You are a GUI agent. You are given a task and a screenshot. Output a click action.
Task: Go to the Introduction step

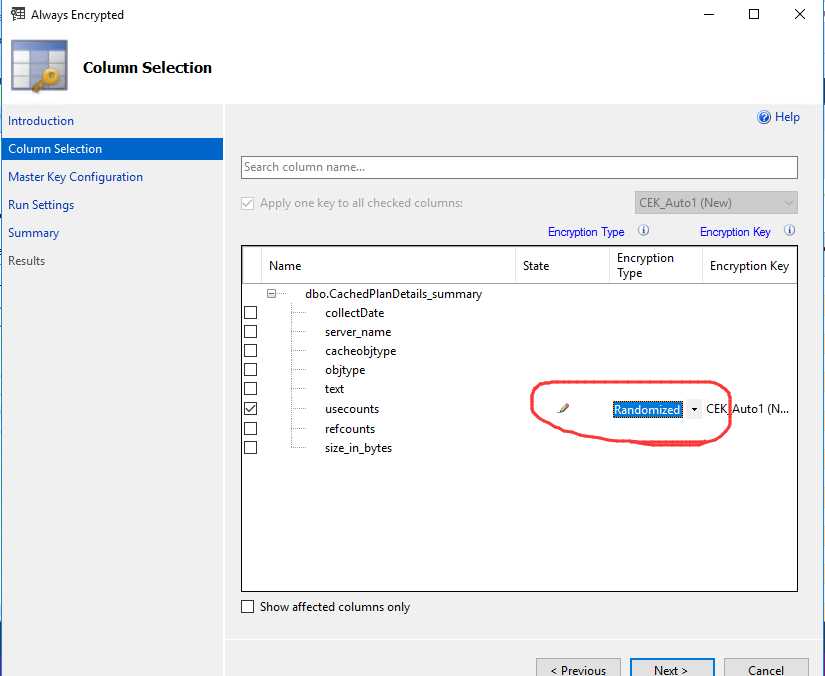[x=41, y=120]
